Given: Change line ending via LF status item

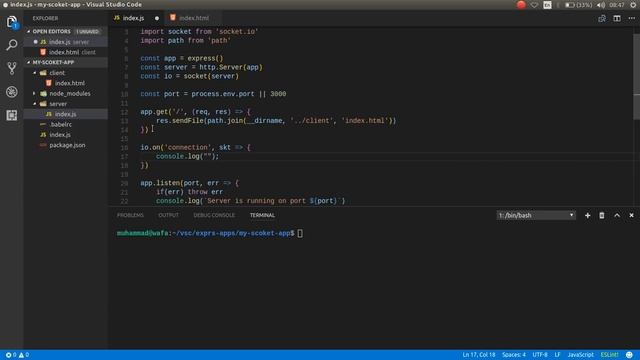Looking at the screenshot, I should 557,355.
